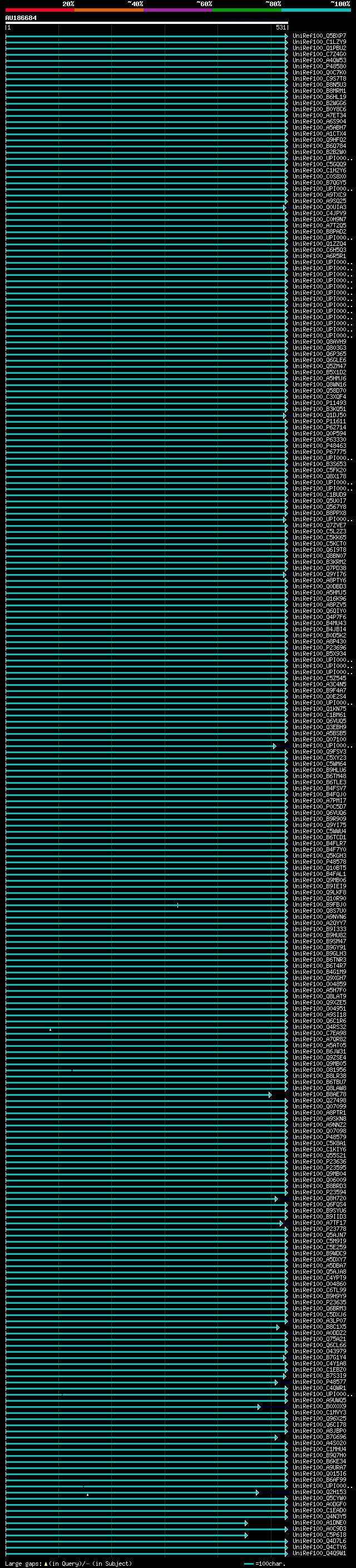The image size is (356, 1568).
Task: Click the purple ~60% identity legend bar
Action: click(179, 10)
